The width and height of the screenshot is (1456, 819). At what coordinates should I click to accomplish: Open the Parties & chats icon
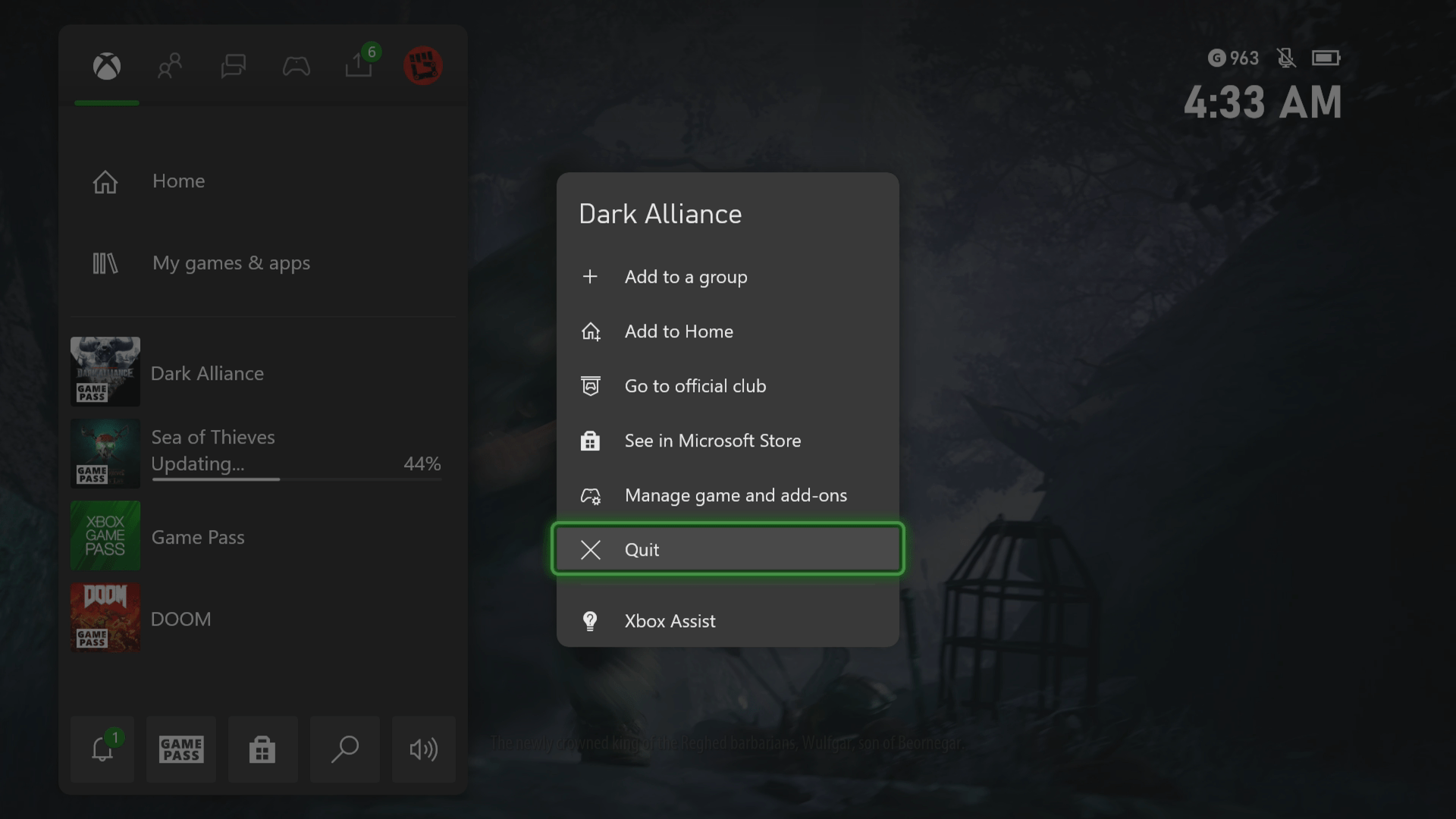pyautogui.click(x=233, y=67)
